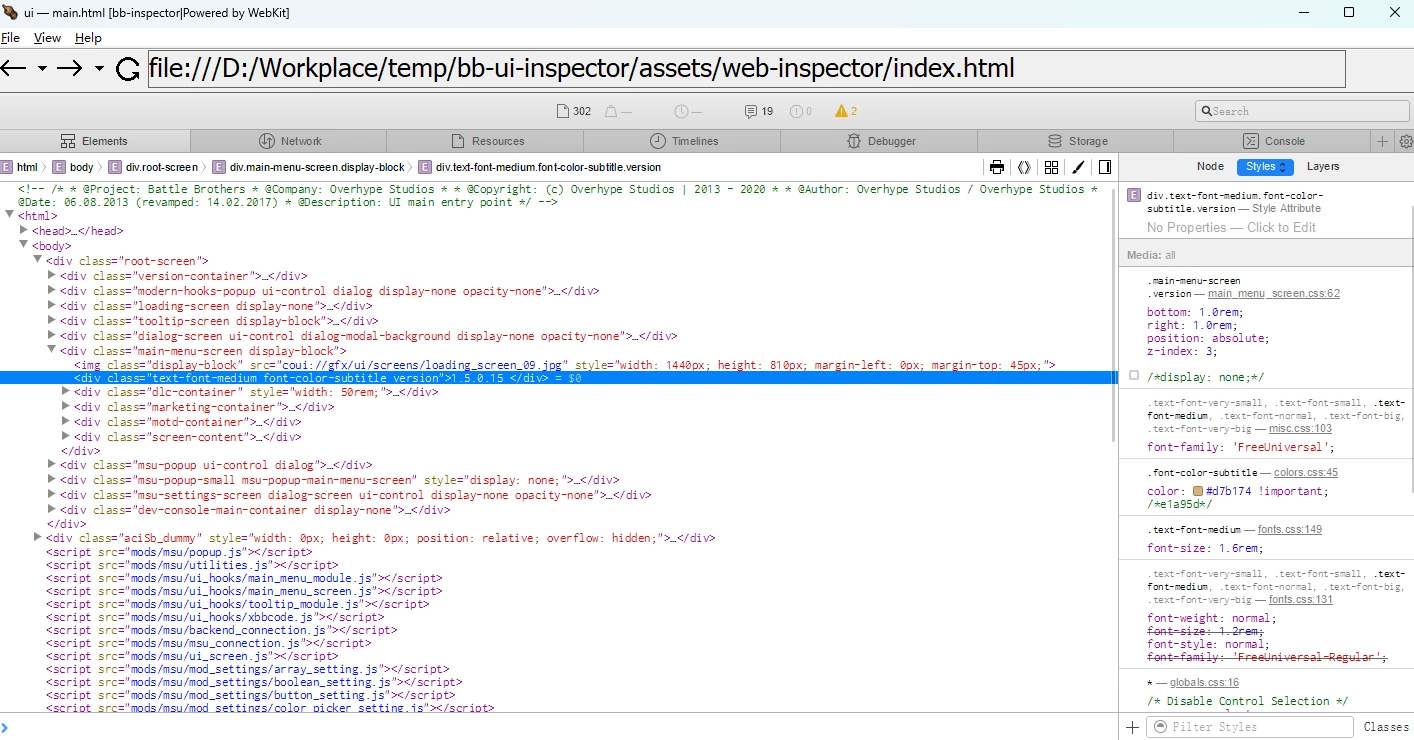Expand the motd-container div
1414x740 pixels.
tap(66, 422)
